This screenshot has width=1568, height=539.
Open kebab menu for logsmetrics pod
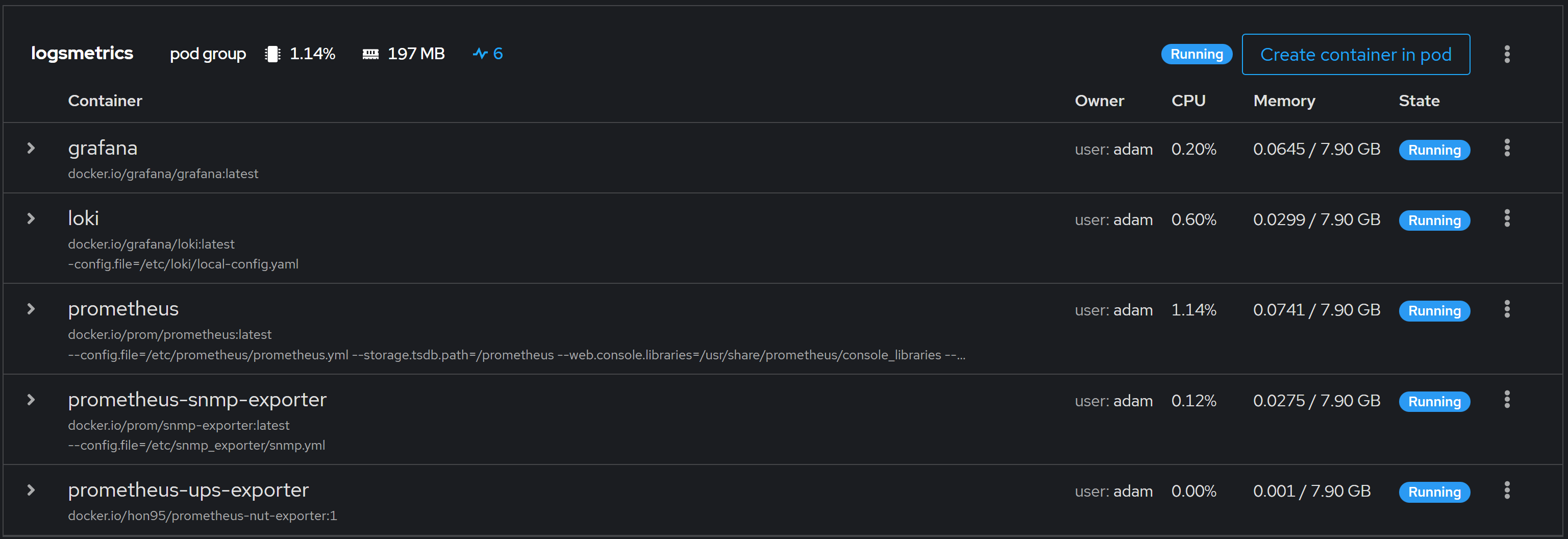1507,54
